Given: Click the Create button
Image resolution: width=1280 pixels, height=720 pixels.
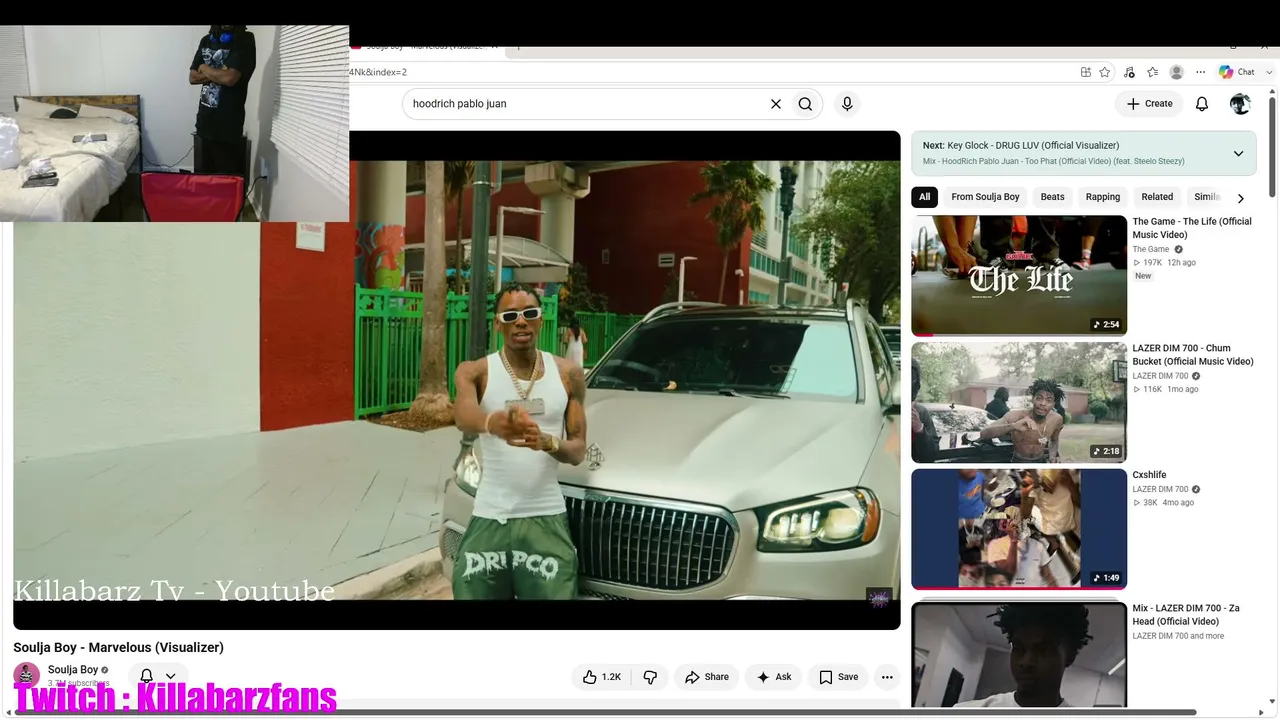Looking at the screenshot, I should pos(1149,104).
